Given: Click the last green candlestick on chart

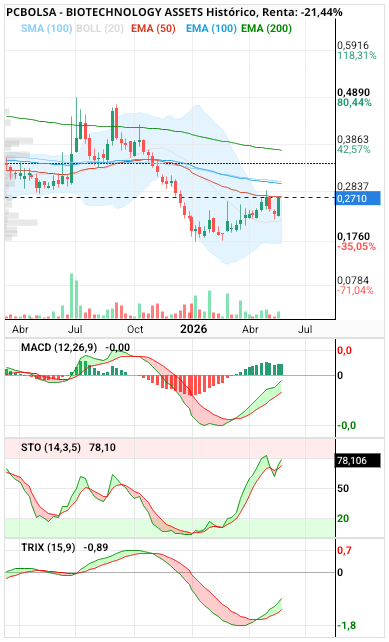Looking at the screenshot, I should pos(279,206).
